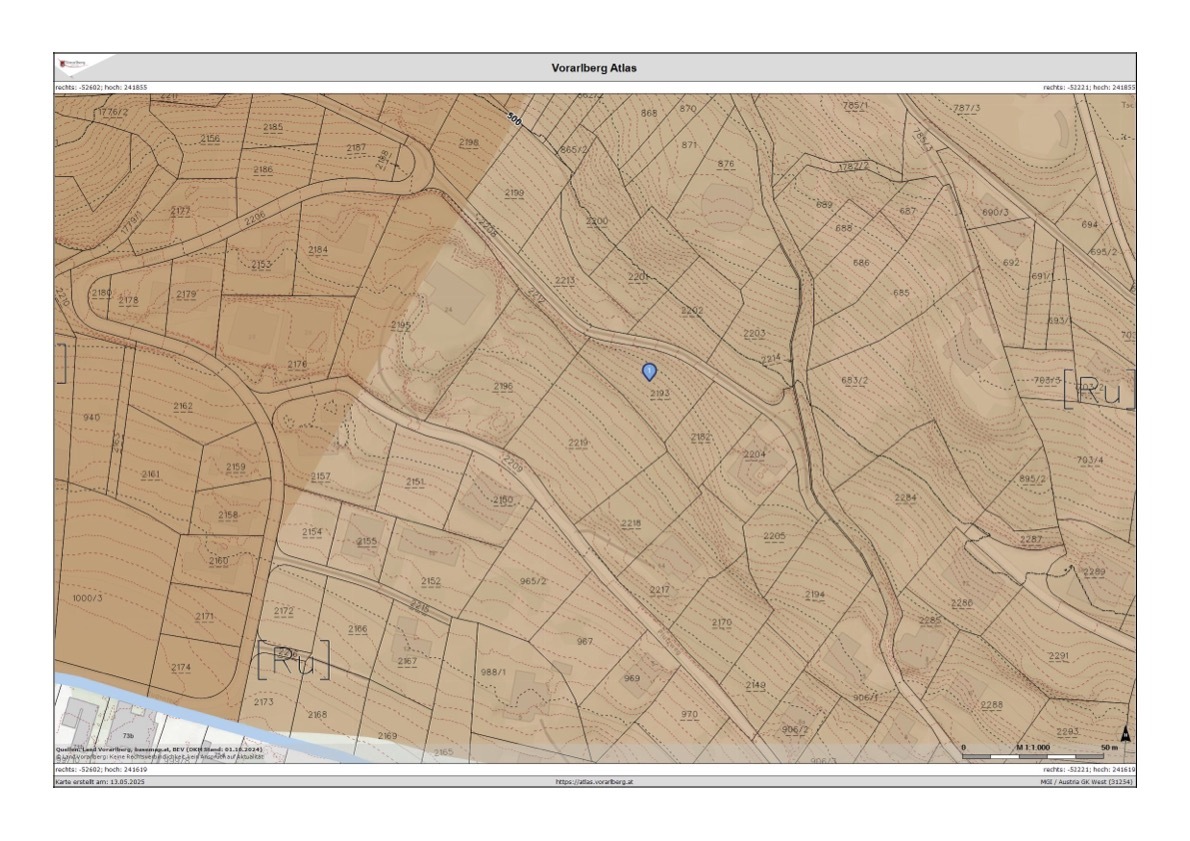Screen dimensions: 1190x841
Task: Select parcel number 2219 on the map
Action: point(578,443)
